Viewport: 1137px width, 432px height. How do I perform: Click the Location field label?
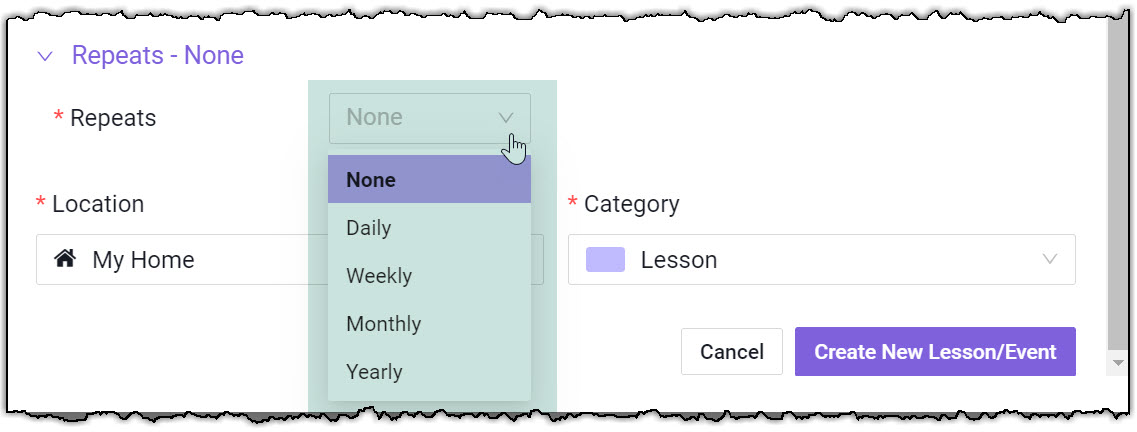(x=97, y=204)
